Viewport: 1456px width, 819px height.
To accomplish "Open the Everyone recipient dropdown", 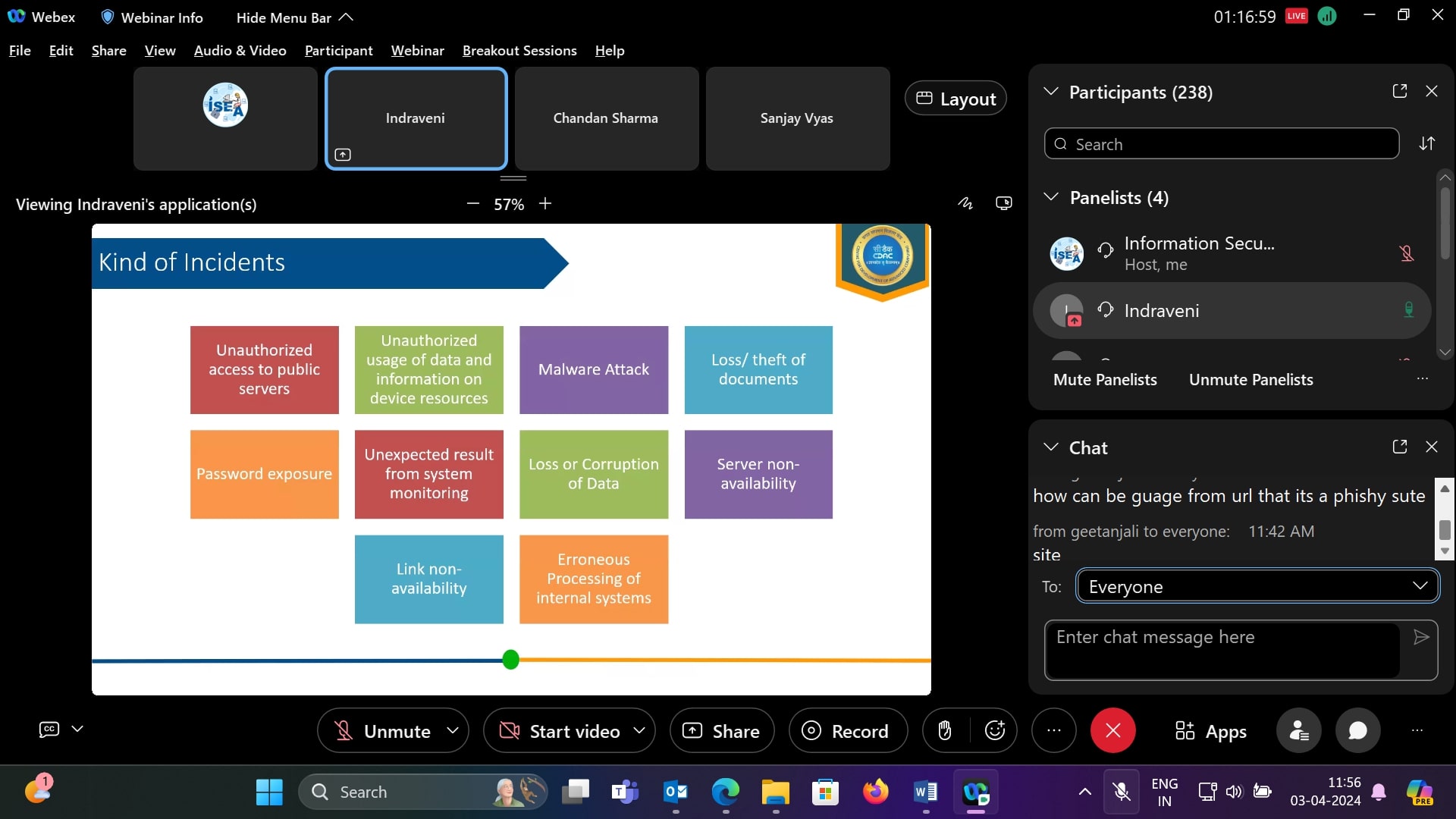I will [1257, 586].
